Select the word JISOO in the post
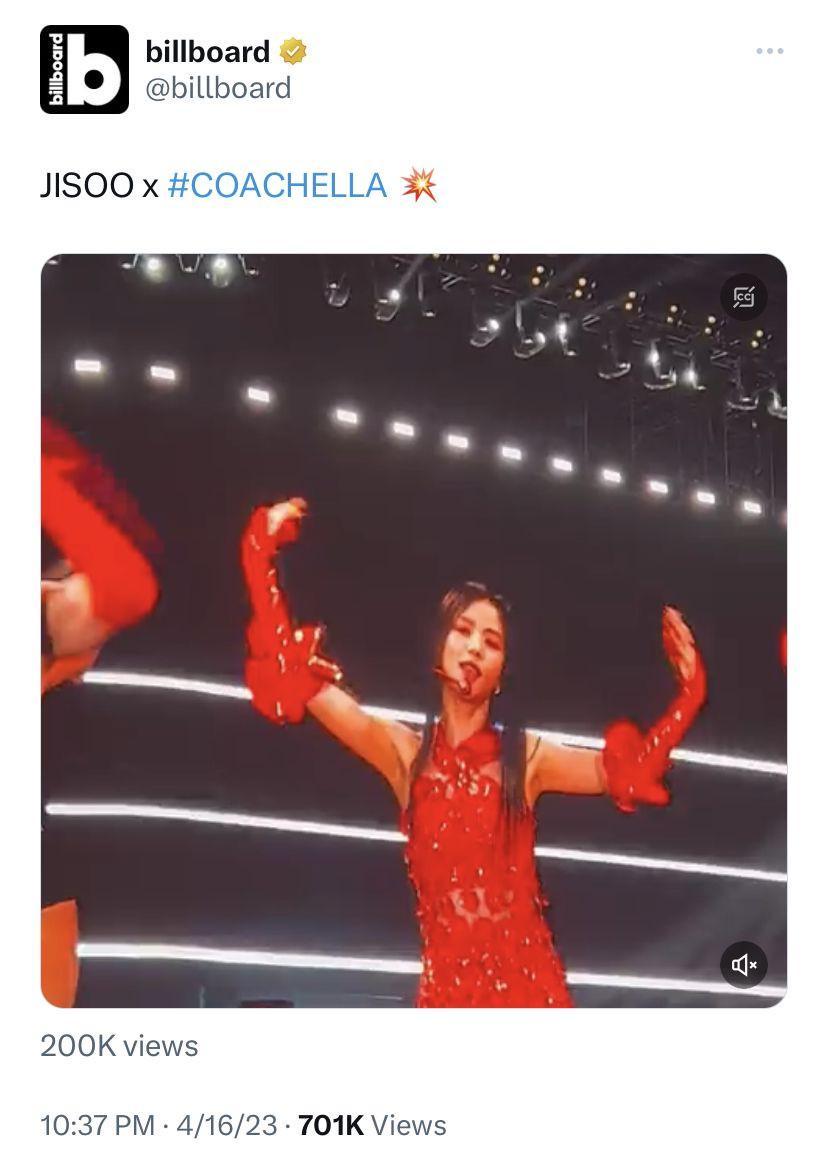 (x=87, y=186)
